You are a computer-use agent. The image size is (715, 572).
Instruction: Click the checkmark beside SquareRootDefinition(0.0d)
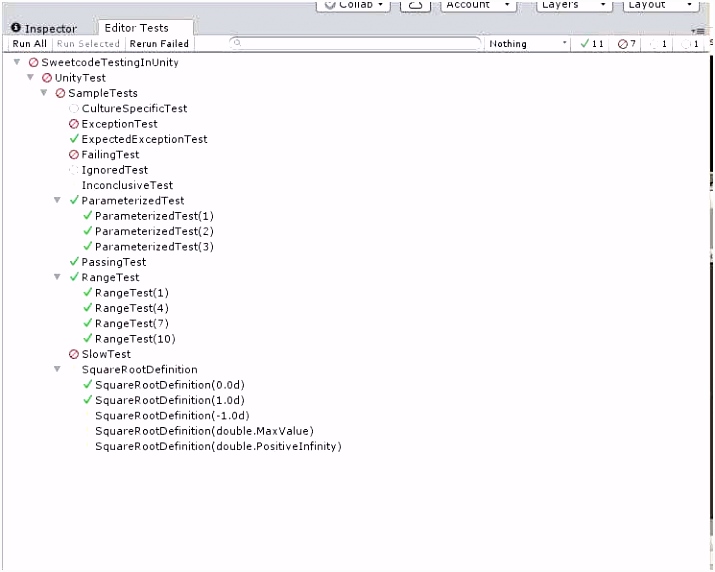coord(88,385)
